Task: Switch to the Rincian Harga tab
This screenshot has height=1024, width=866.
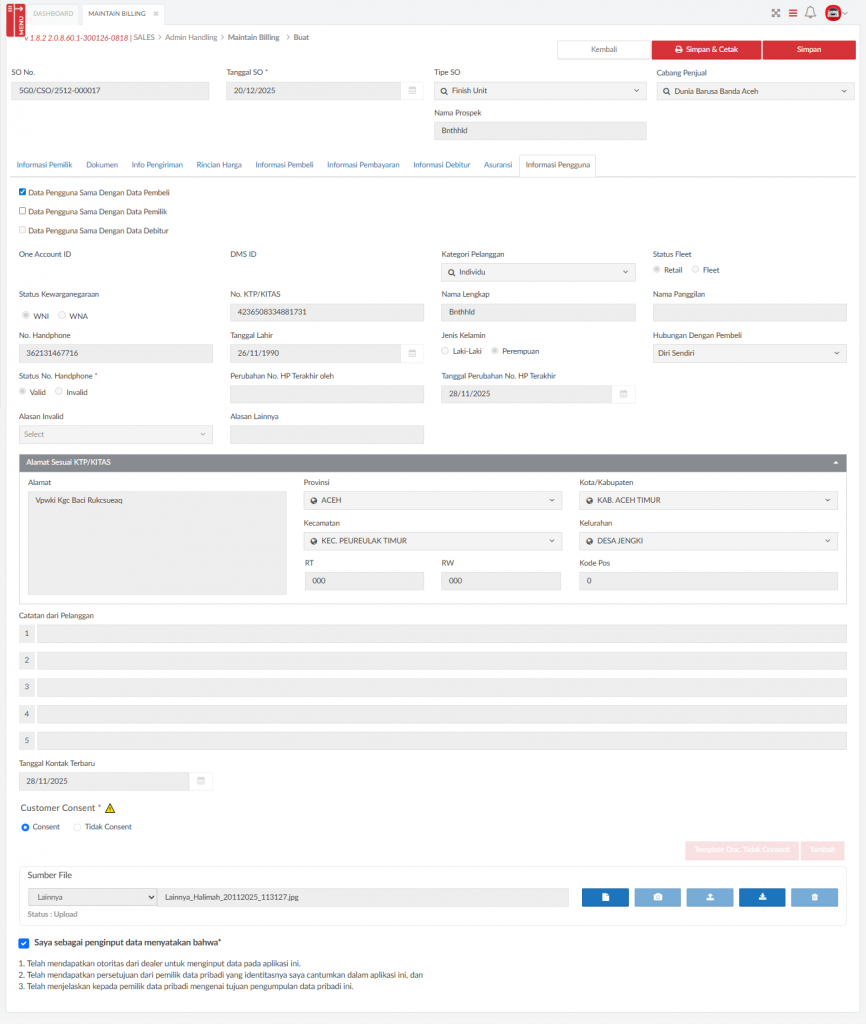Action: 219,164
